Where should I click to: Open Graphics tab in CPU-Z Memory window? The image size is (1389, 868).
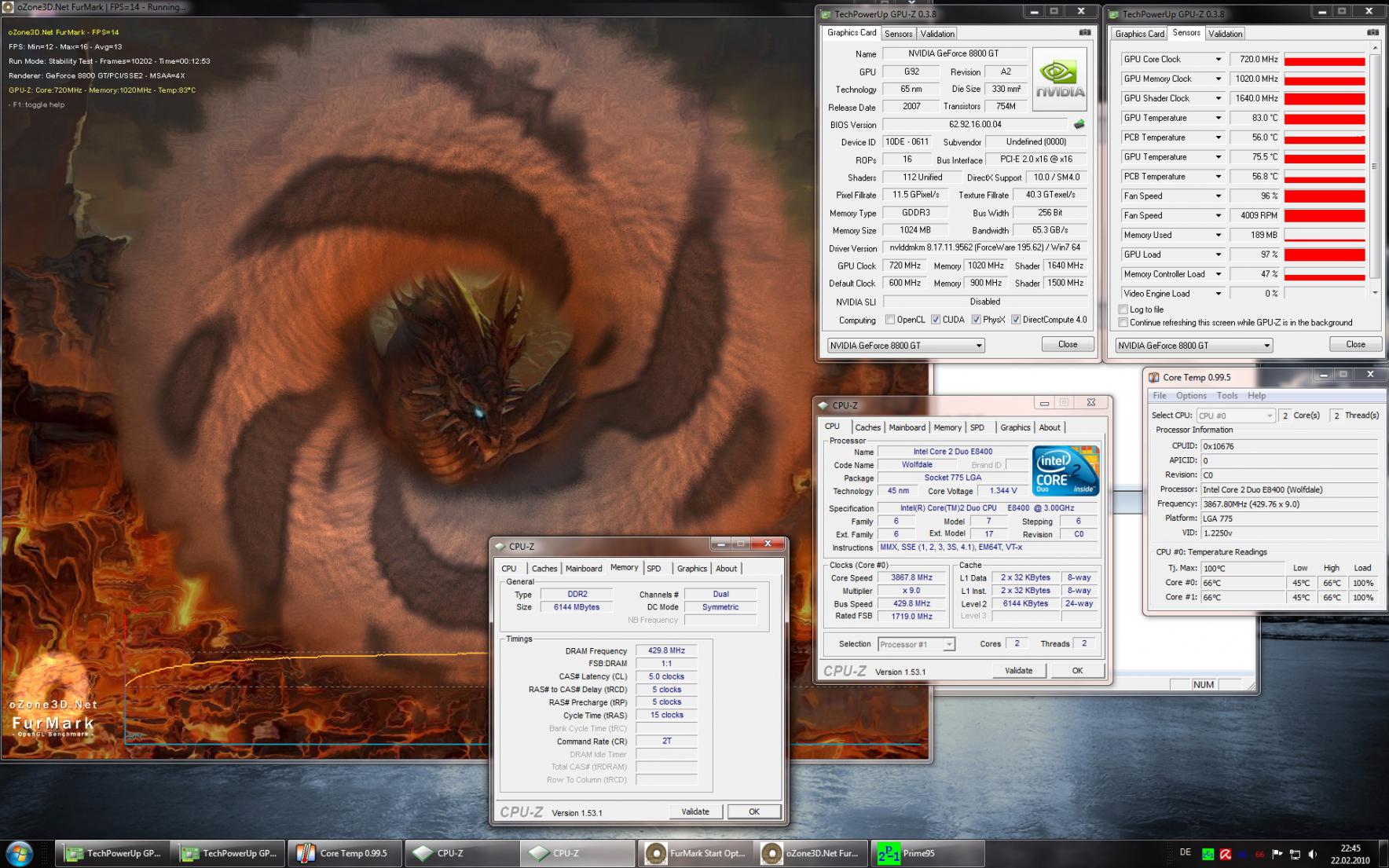pyautogui.click(x=691, y=569)
